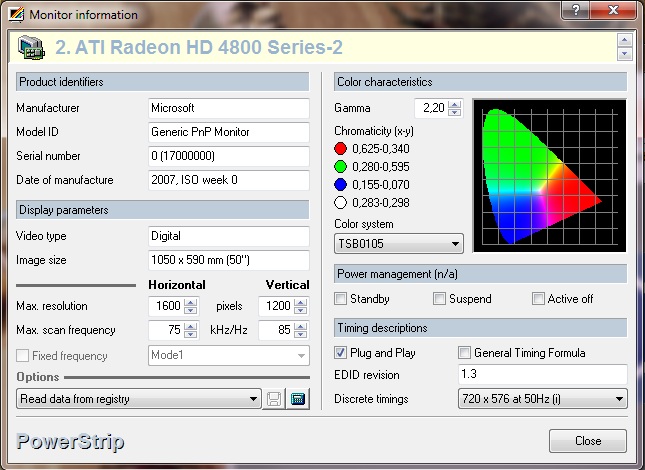Image resolution: width=645 pixels, height=470 pixels.
Task: Increase the Gamma value with up arrow
Action: [x=455, y=104]
